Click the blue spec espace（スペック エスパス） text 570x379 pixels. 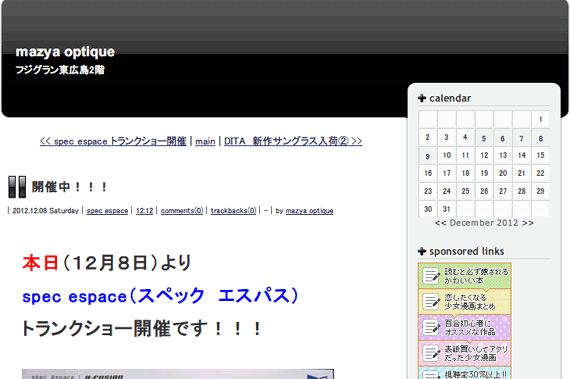(160, 296)
